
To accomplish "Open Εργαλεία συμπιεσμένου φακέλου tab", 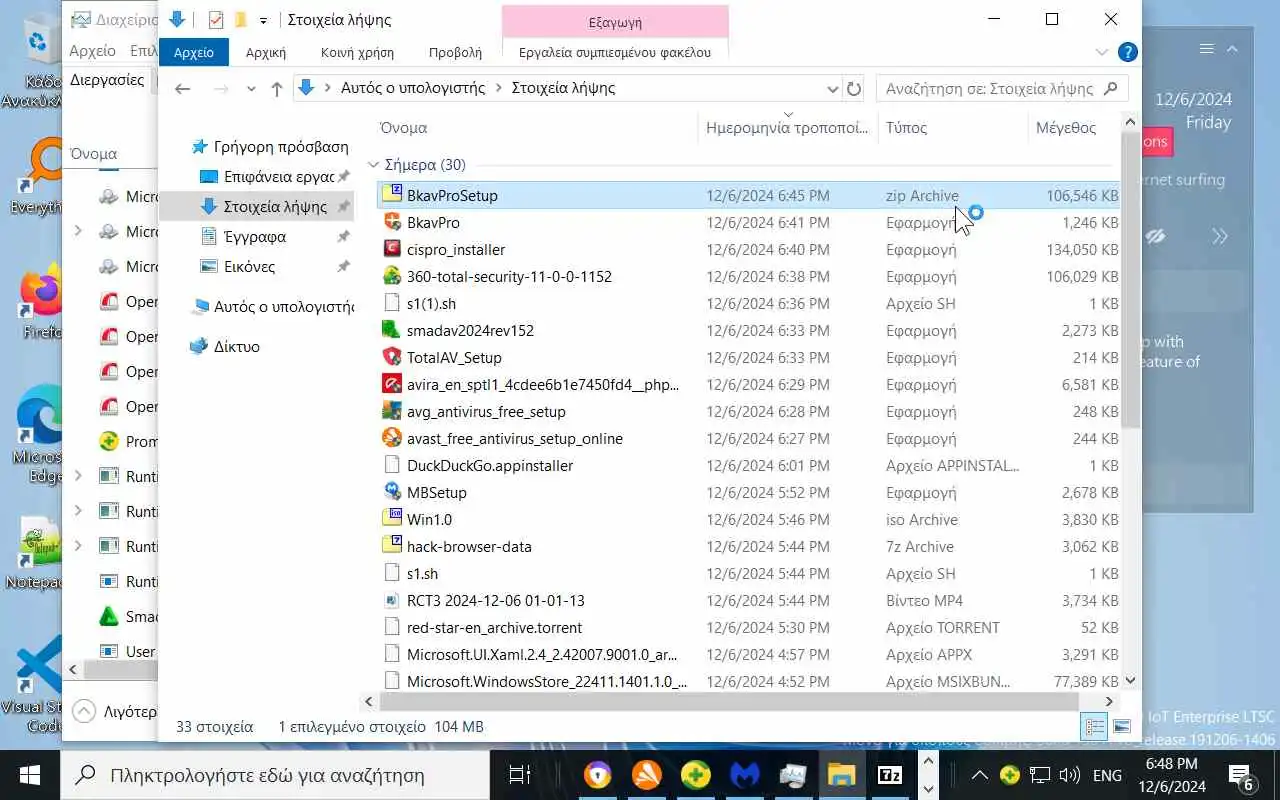I will point(615,52).
